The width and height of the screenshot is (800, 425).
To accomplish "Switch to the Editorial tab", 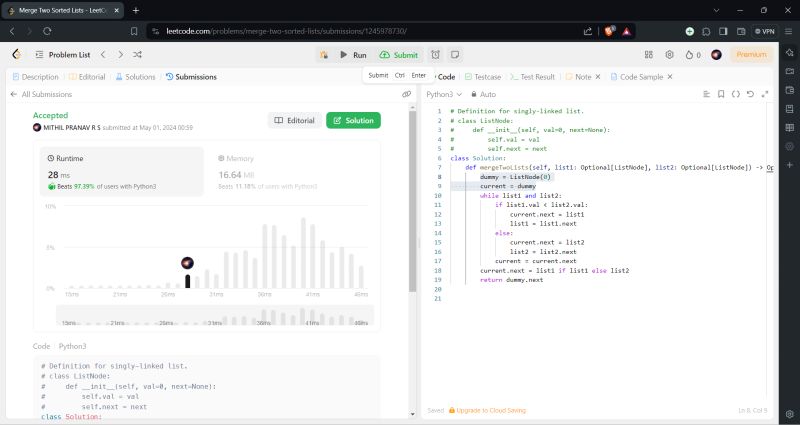I will (x=87, y=77).
